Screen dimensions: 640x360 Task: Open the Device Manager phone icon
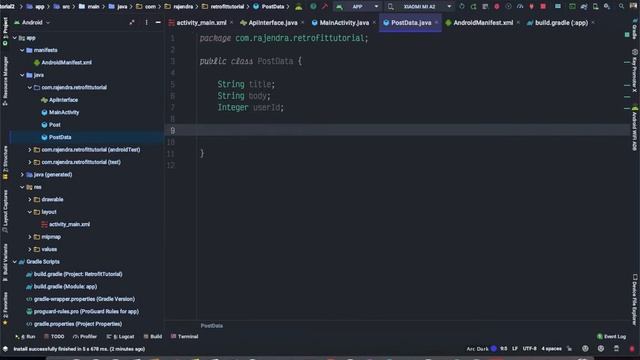[x=596, y=7]
